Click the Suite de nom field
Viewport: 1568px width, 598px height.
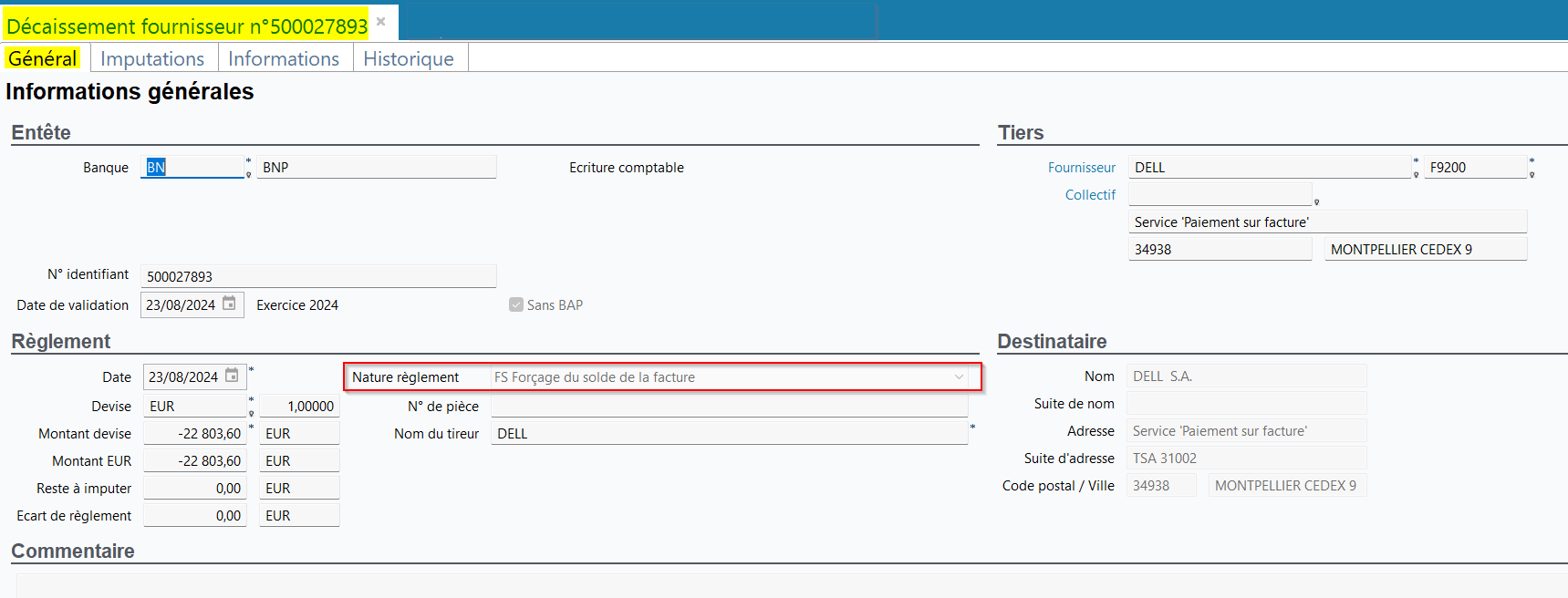1247,403
